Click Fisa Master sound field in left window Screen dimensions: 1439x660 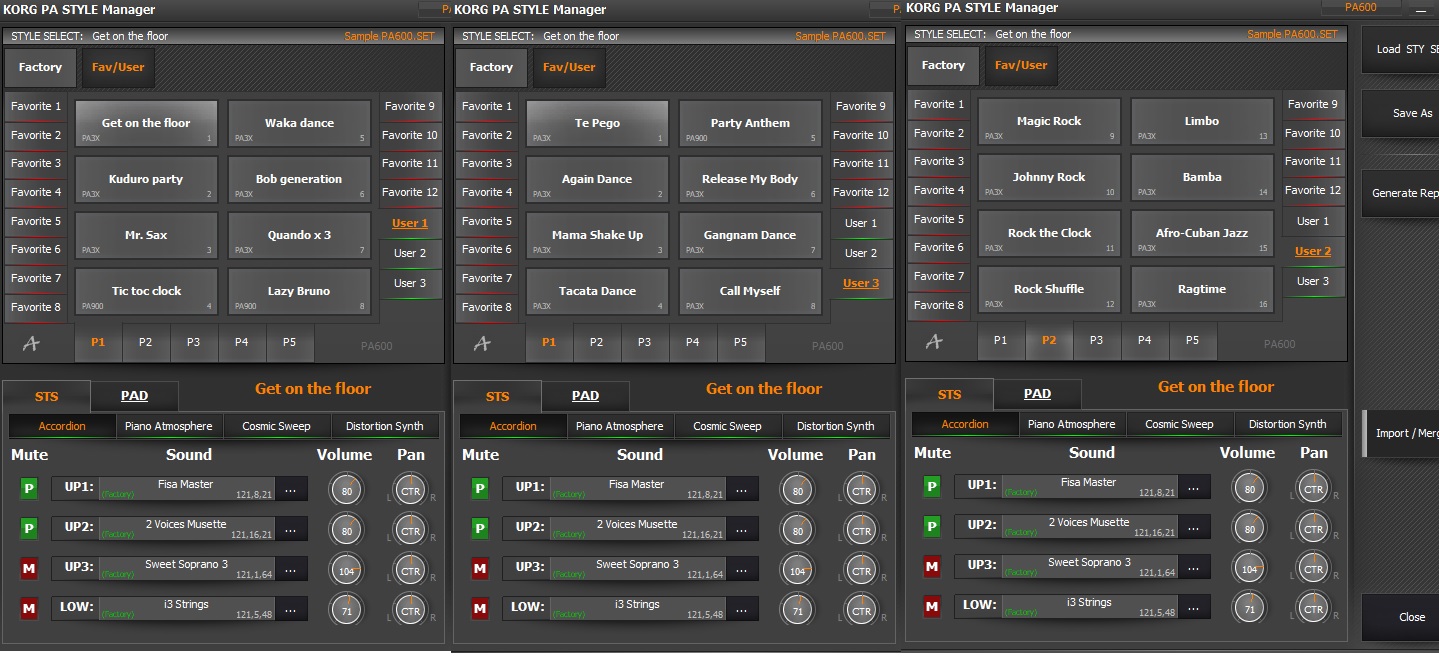(187, 490)
